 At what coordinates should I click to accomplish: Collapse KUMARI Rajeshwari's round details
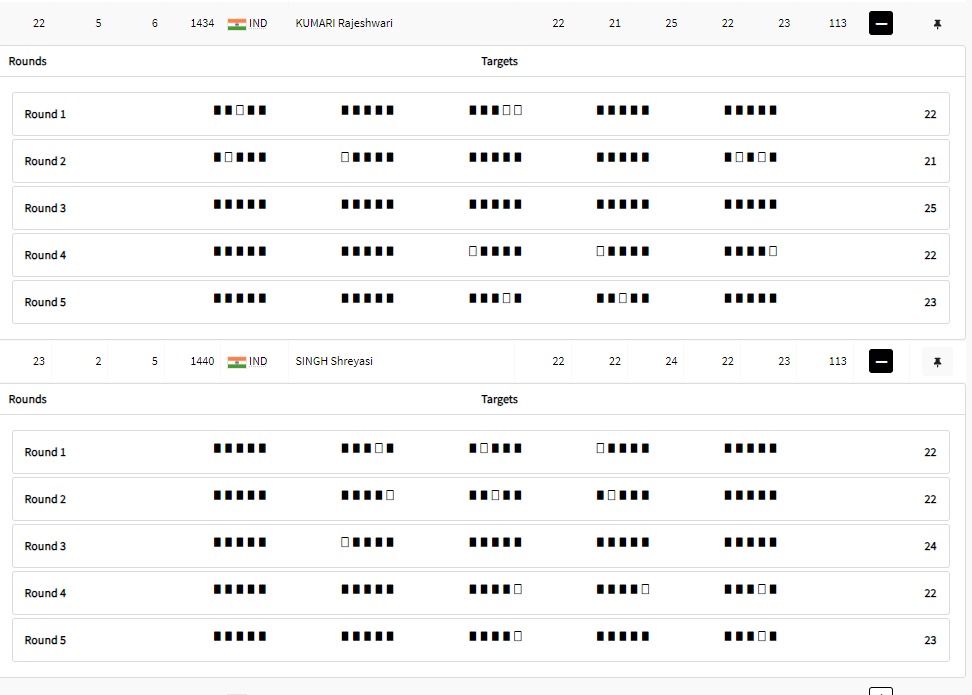click(x=881, y=23)
